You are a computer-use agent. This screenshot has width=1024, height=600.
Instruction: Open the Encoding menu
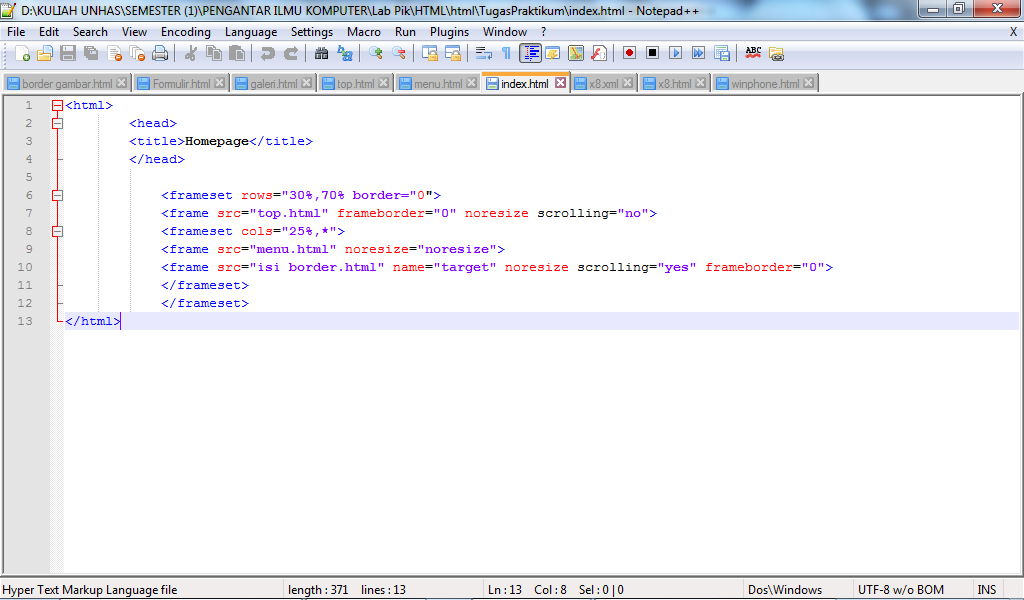pyautogui.click(x=185, y=32)
